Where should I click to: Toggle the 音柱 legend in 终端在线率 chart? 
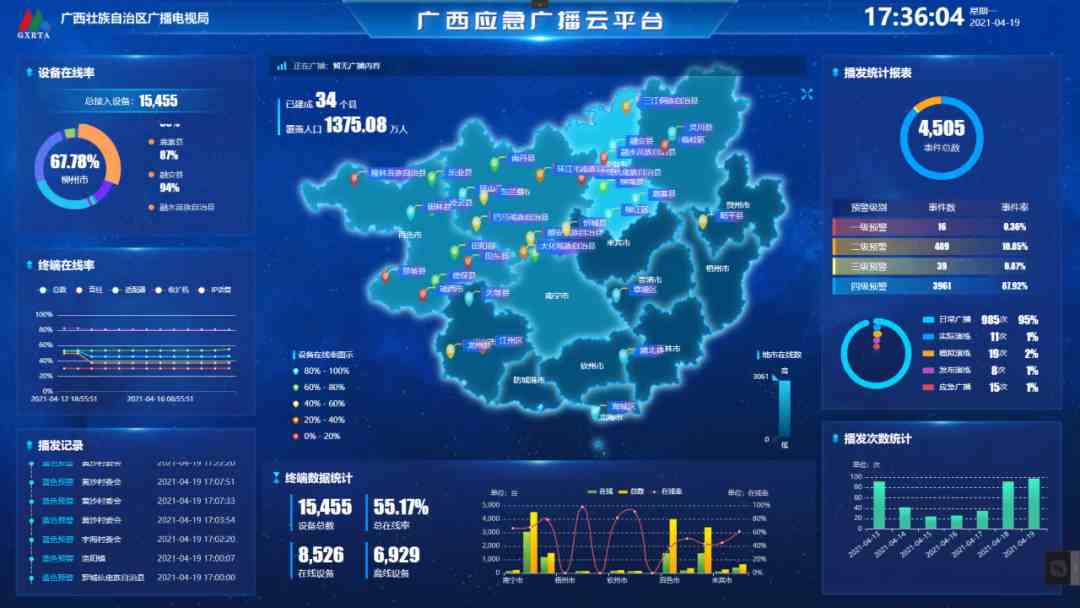click(79, 290)
